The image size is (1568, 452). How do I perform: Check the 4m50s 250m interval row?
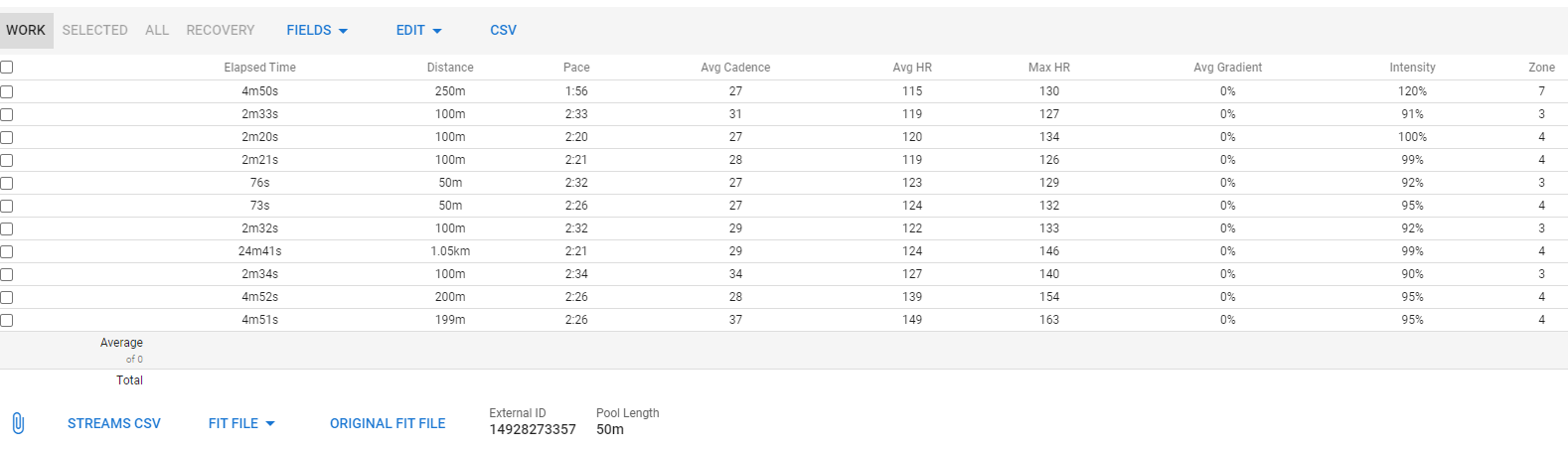pos(7,91)
